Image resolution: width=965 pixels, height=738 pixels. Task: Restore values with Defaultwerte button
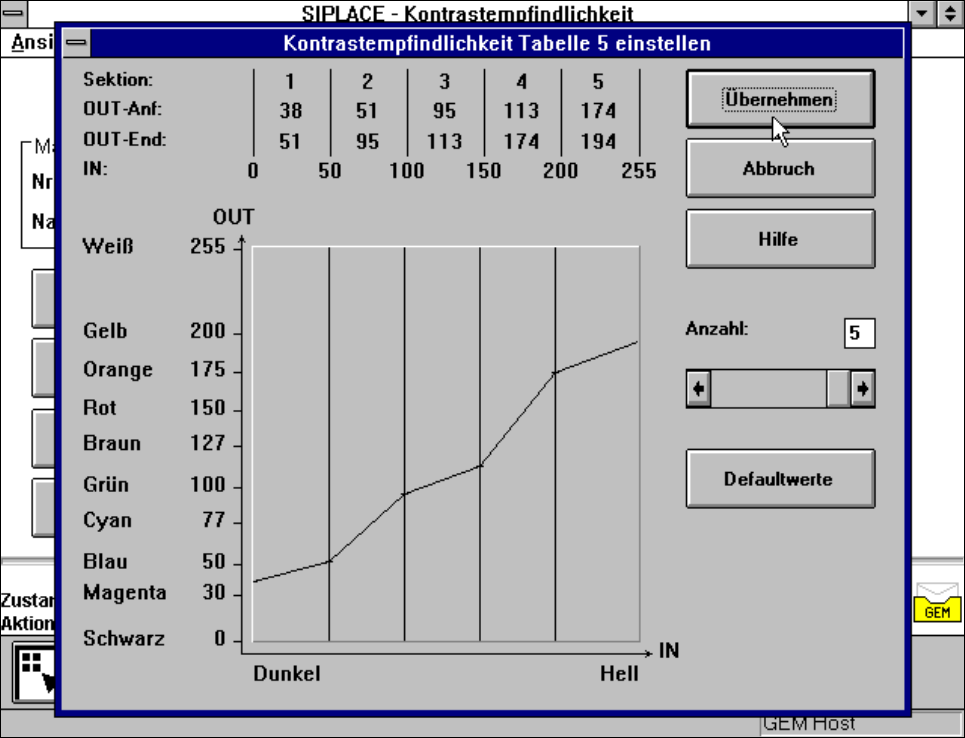tap(780, 479)
